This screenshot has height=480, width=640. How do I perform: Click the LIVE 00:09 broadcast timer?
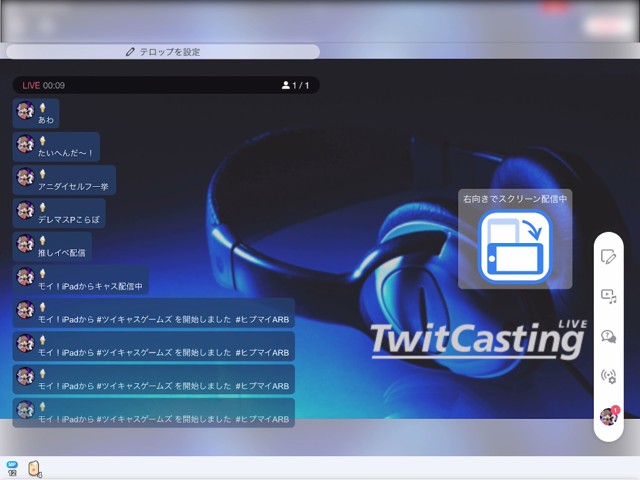click(44, 85)
